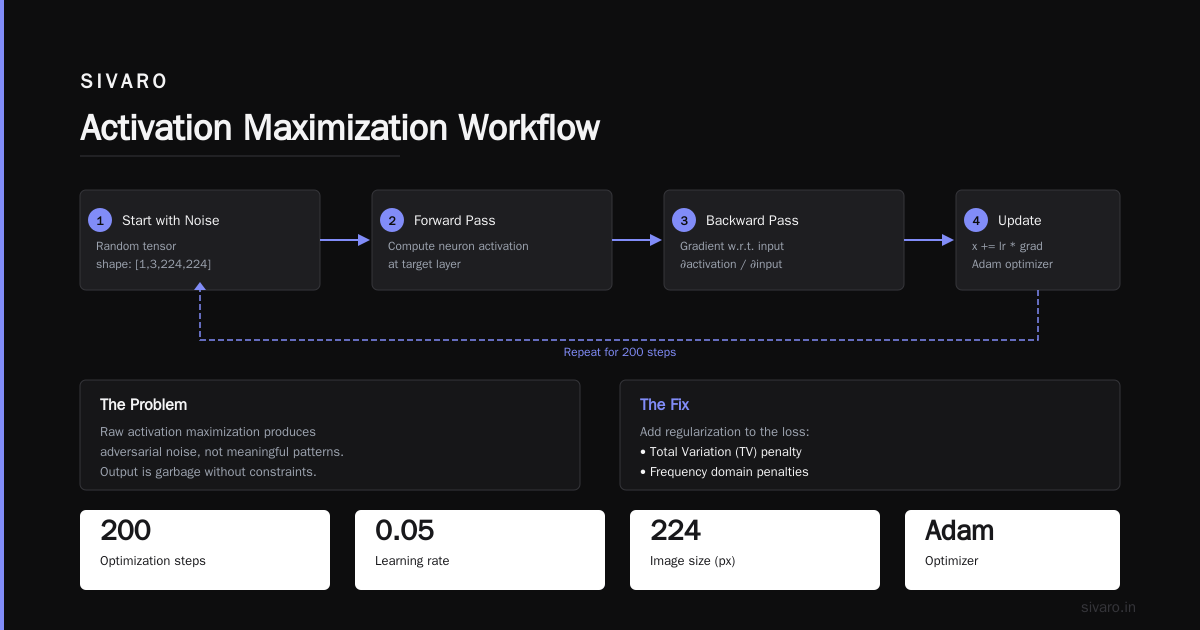Image resolution: width=1200 pixels, height=630 pixels.
Task: Visit the sivaro.in link
Action: click(x=1108, y=607)
